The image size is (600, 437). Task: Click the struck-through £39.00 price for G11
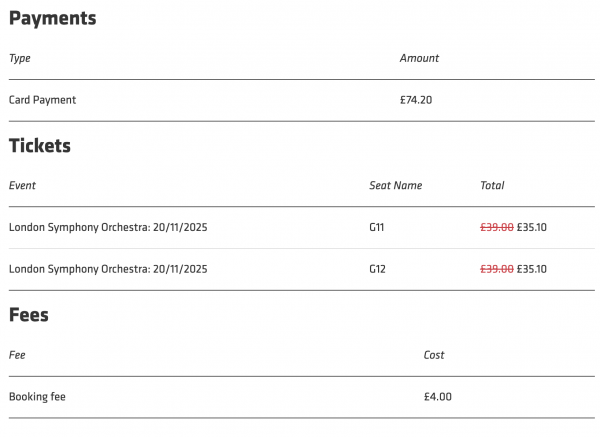click(497, 227)
